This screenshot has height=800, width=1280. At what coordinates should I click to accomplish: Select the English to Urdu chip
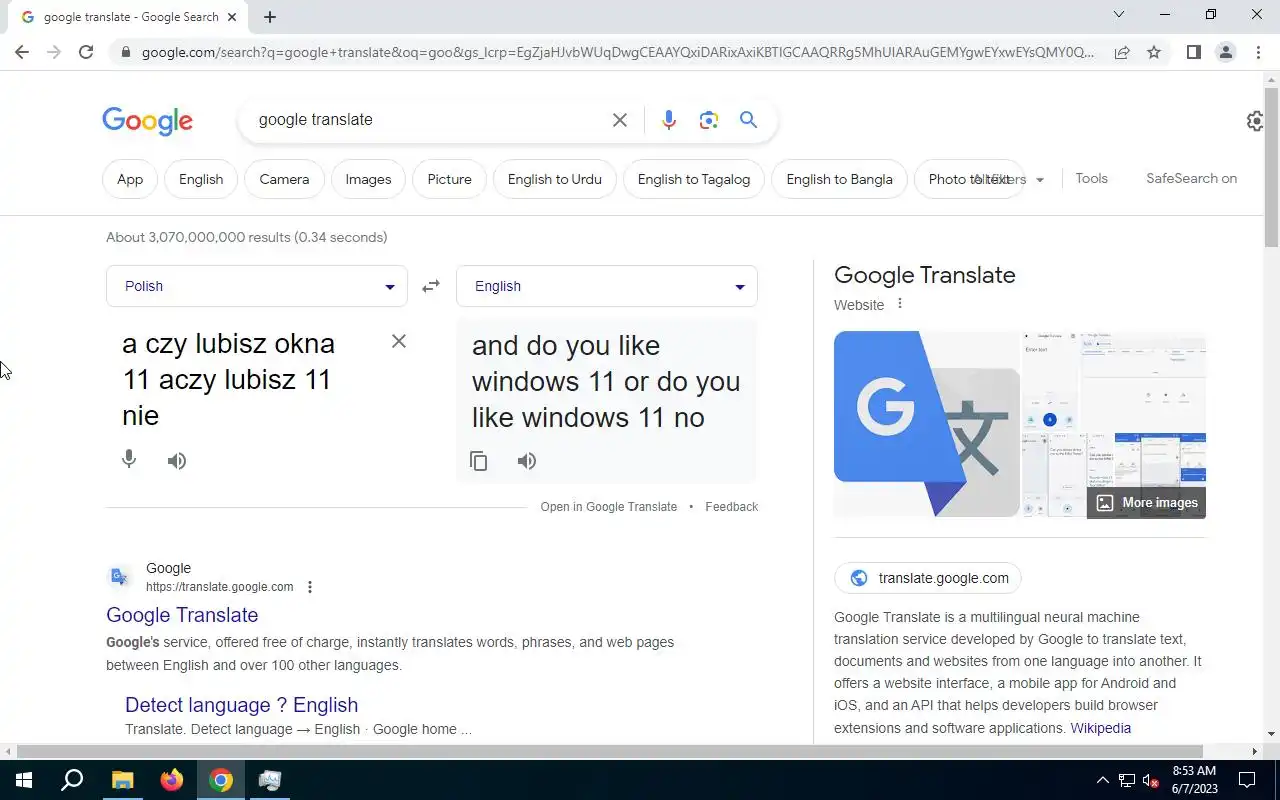[x=555, y=179]
